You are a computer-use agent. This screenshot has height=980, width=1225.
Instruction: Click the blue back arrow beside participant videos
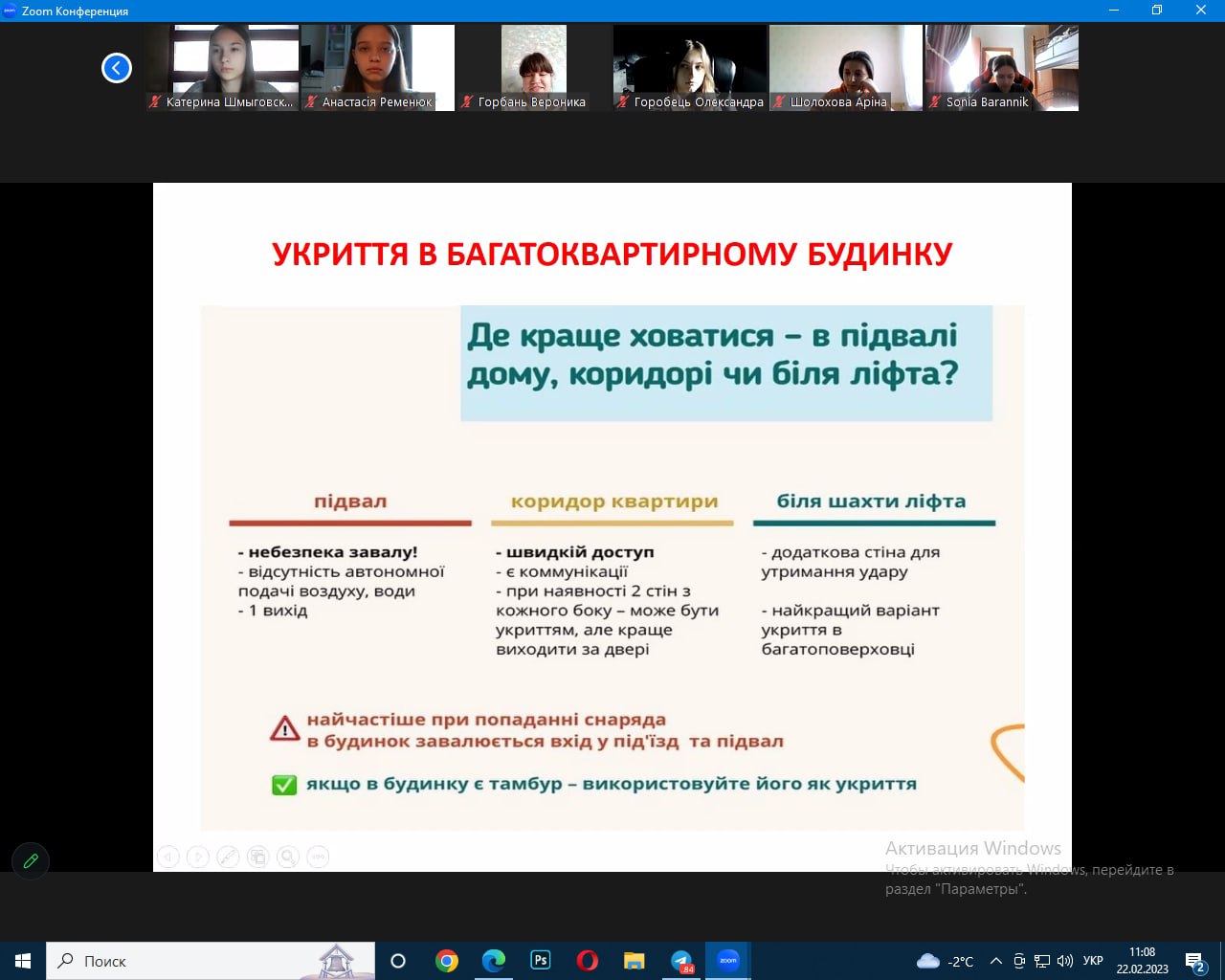click(117, 68)
